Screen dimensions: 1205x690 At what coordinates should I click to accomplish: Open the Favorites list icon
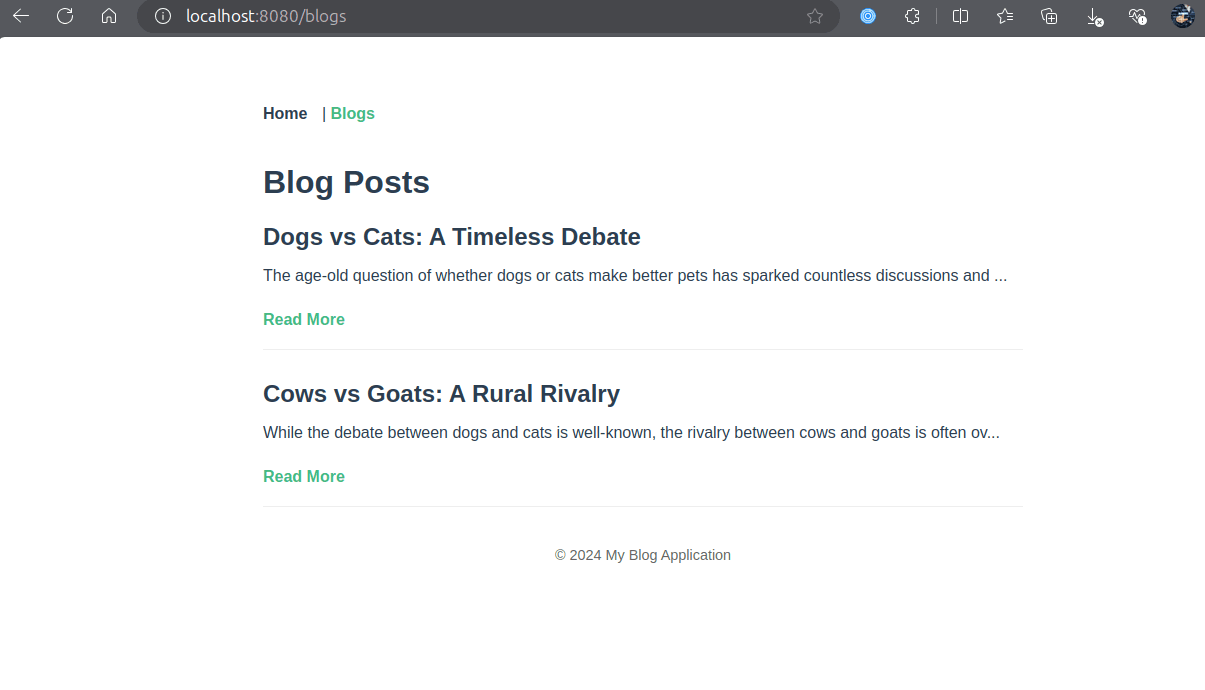click(1005, 16)
